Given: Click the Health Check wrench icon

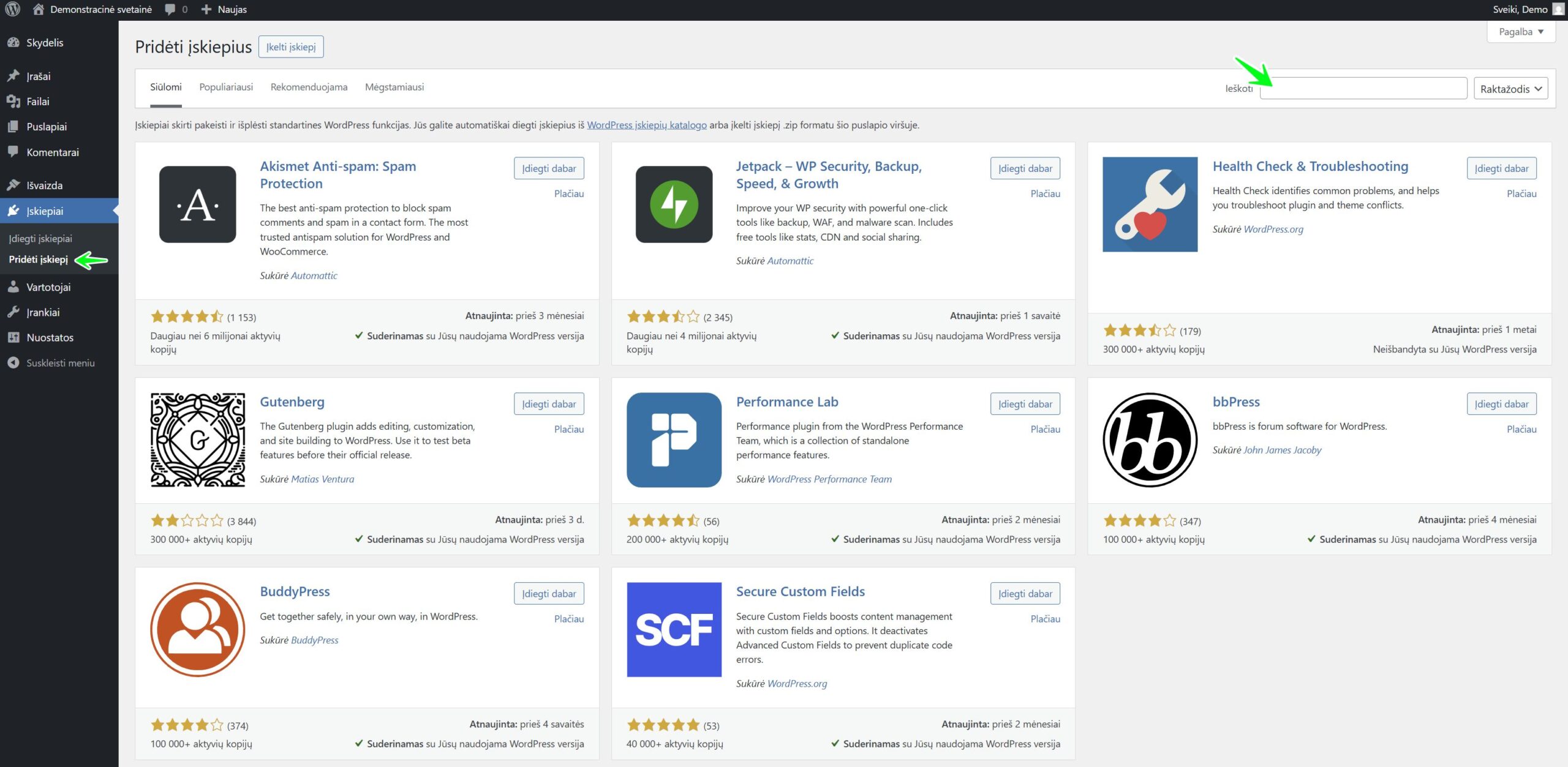Looking at the screenshot, I should tap(1150, 204).
